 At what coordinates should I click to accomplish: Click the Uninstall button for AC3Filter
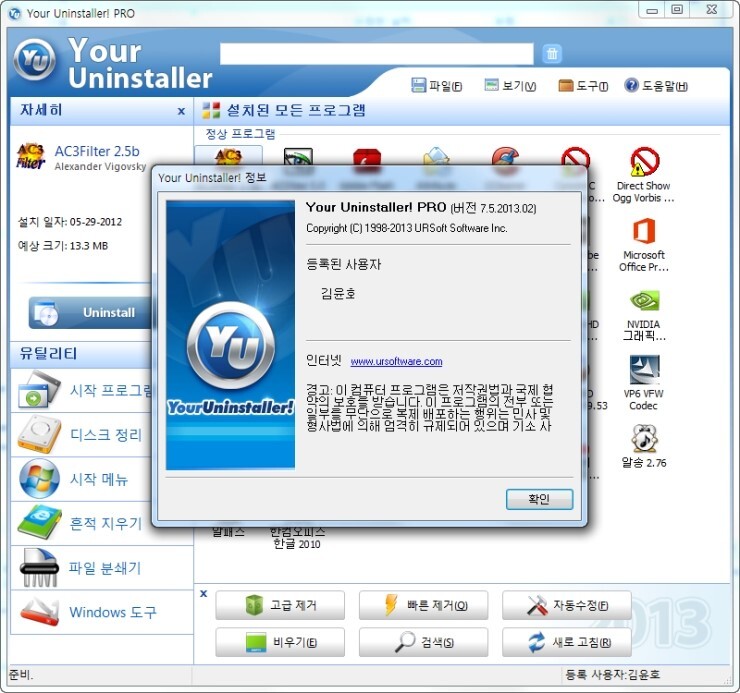coord(90,313)
